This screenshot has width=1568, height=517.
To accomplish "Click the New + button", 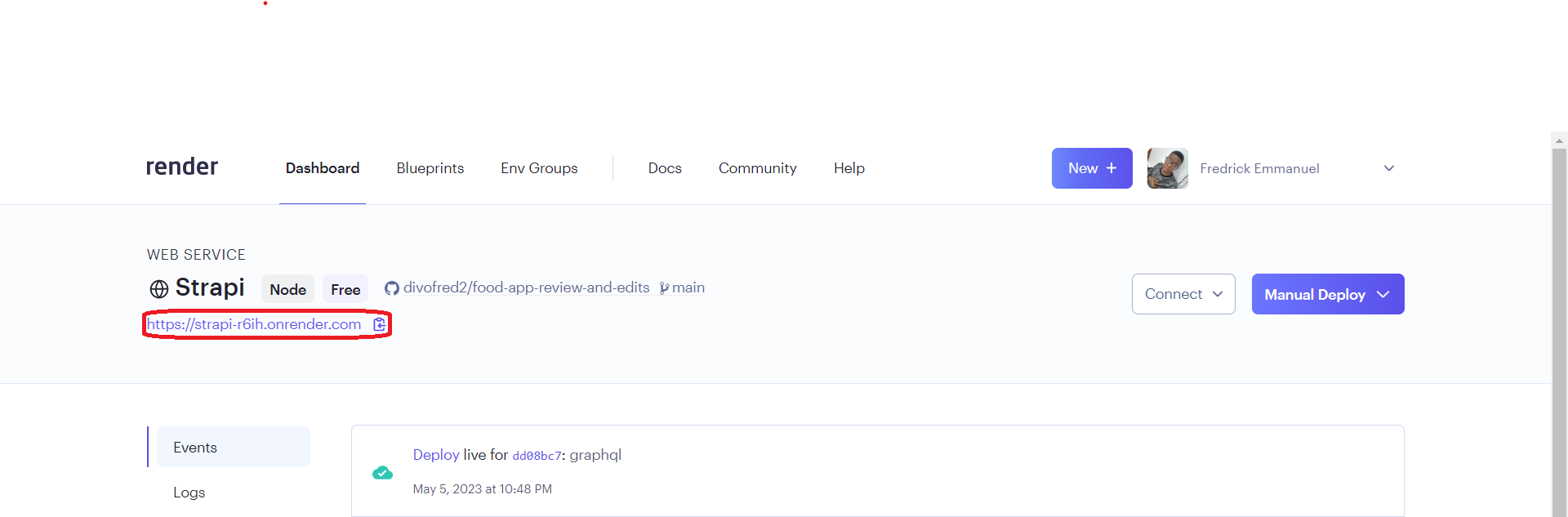I will [x=1092, y=168].
